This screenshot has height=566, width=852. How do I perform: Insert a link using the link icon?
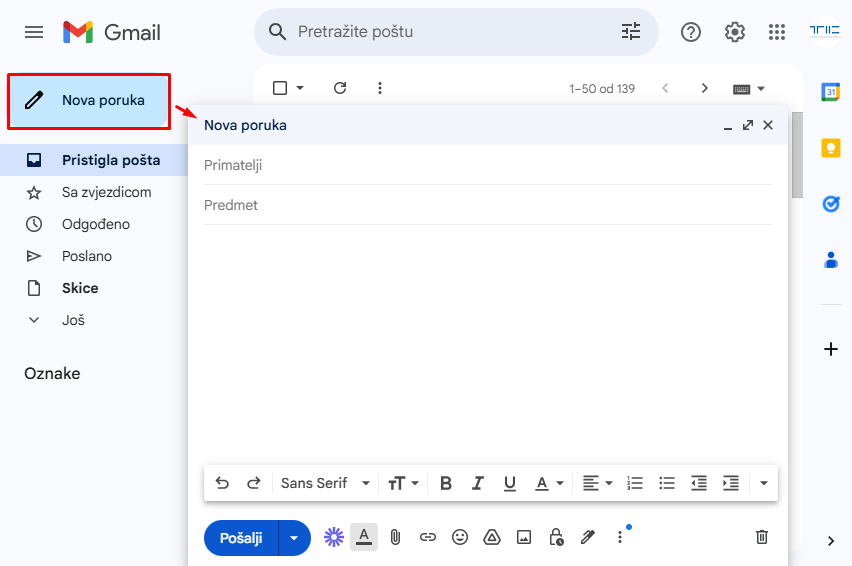point(428,537)
